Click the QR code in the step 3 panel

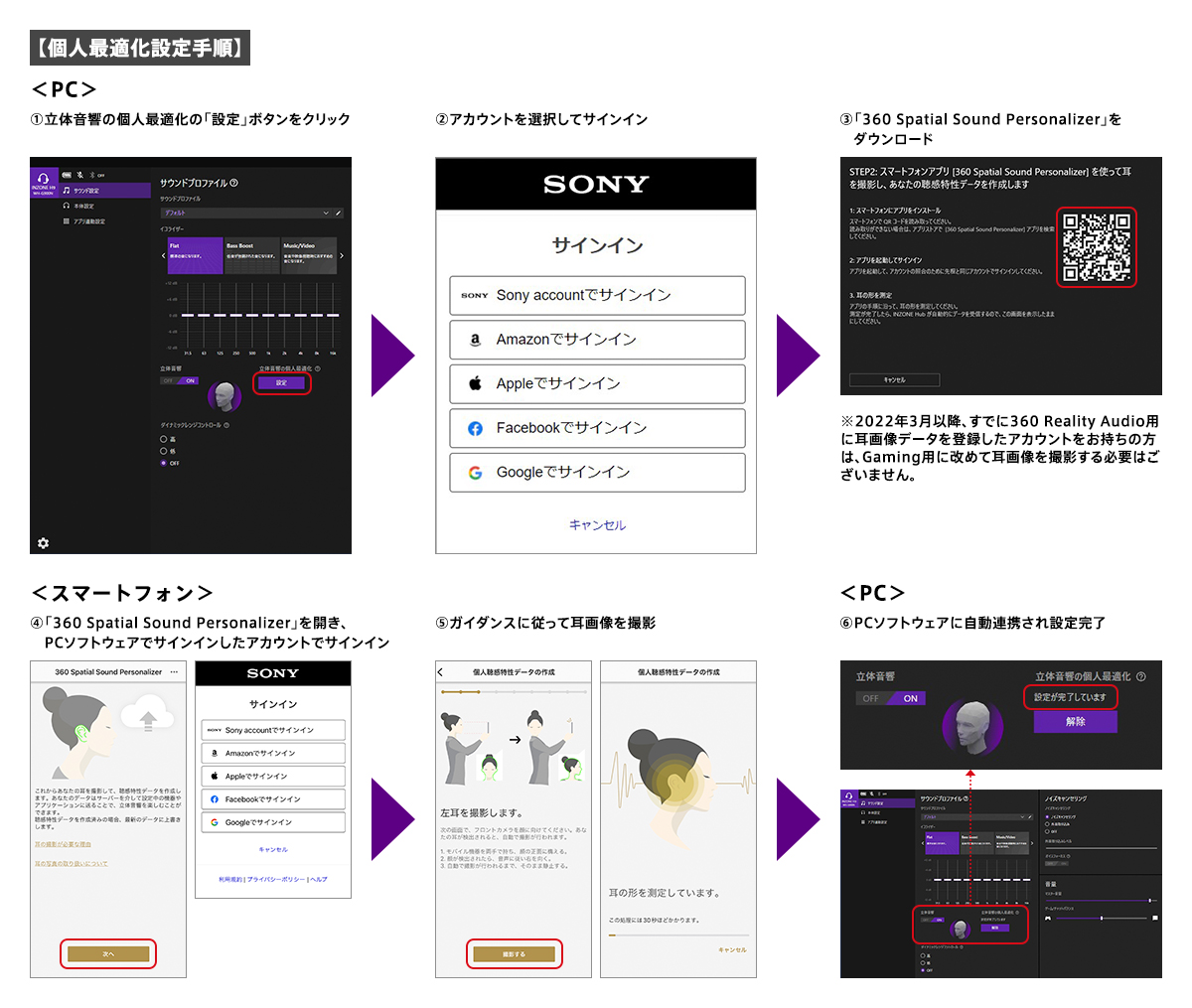[x=1097, y=247]
